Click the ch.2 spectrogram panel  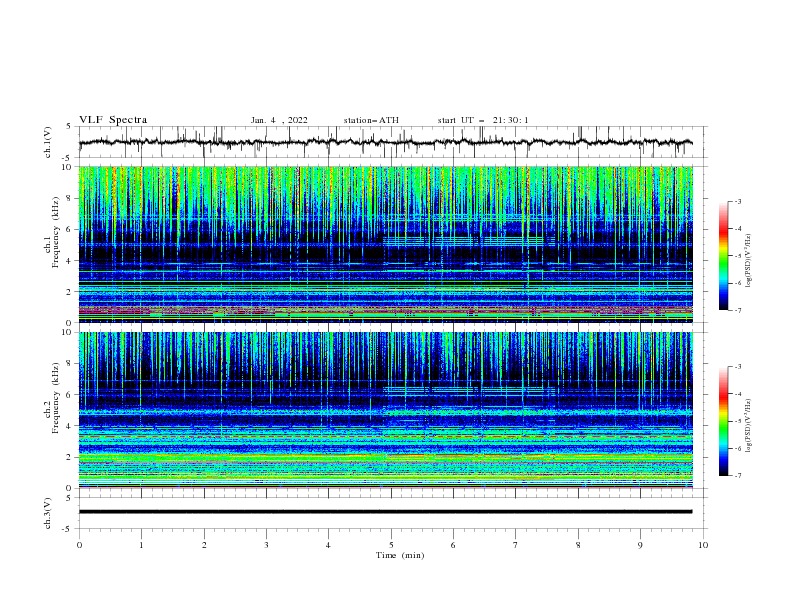coord(386,410)
